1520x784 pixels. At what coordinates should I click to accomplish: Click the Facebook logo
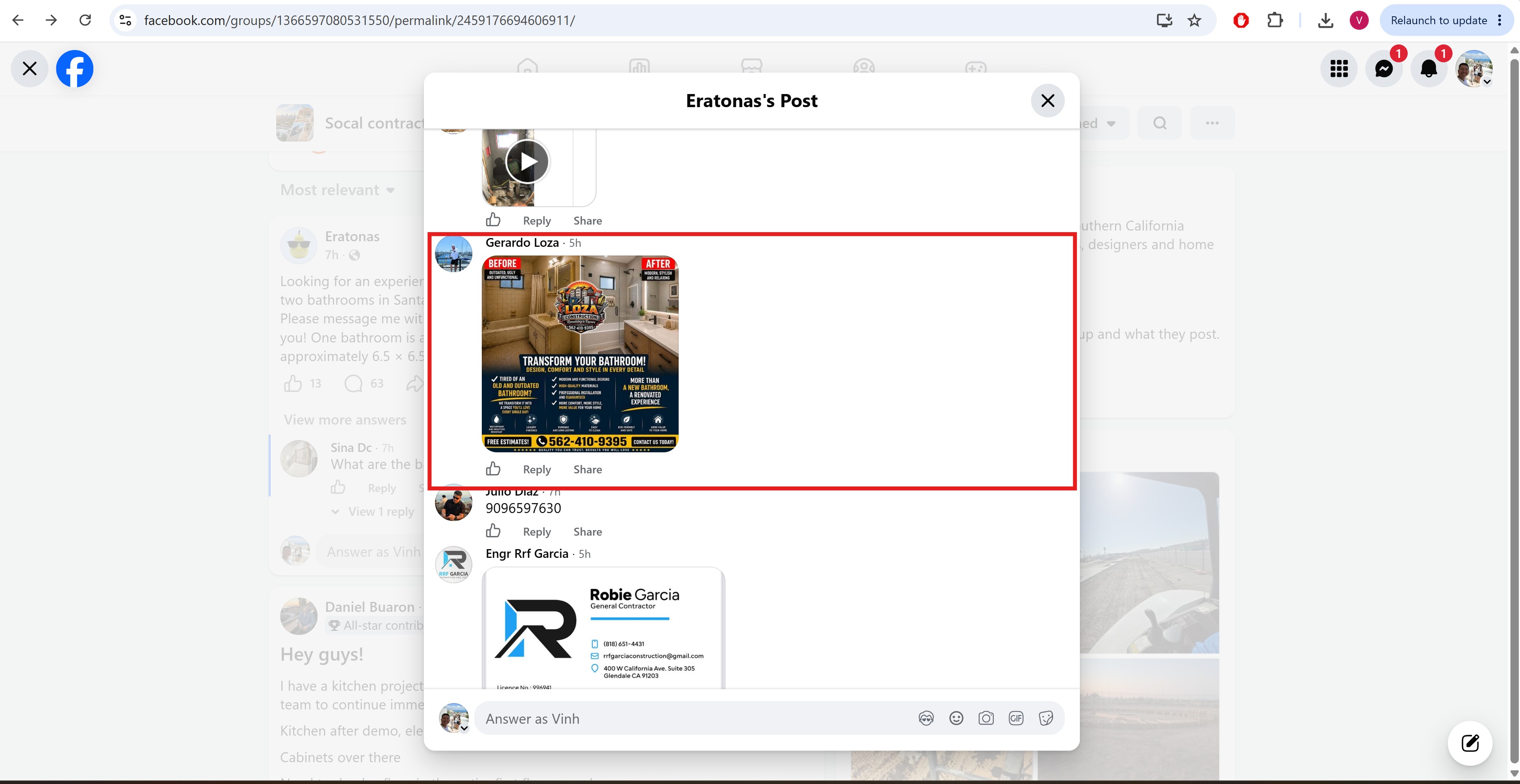coord(74,68)
